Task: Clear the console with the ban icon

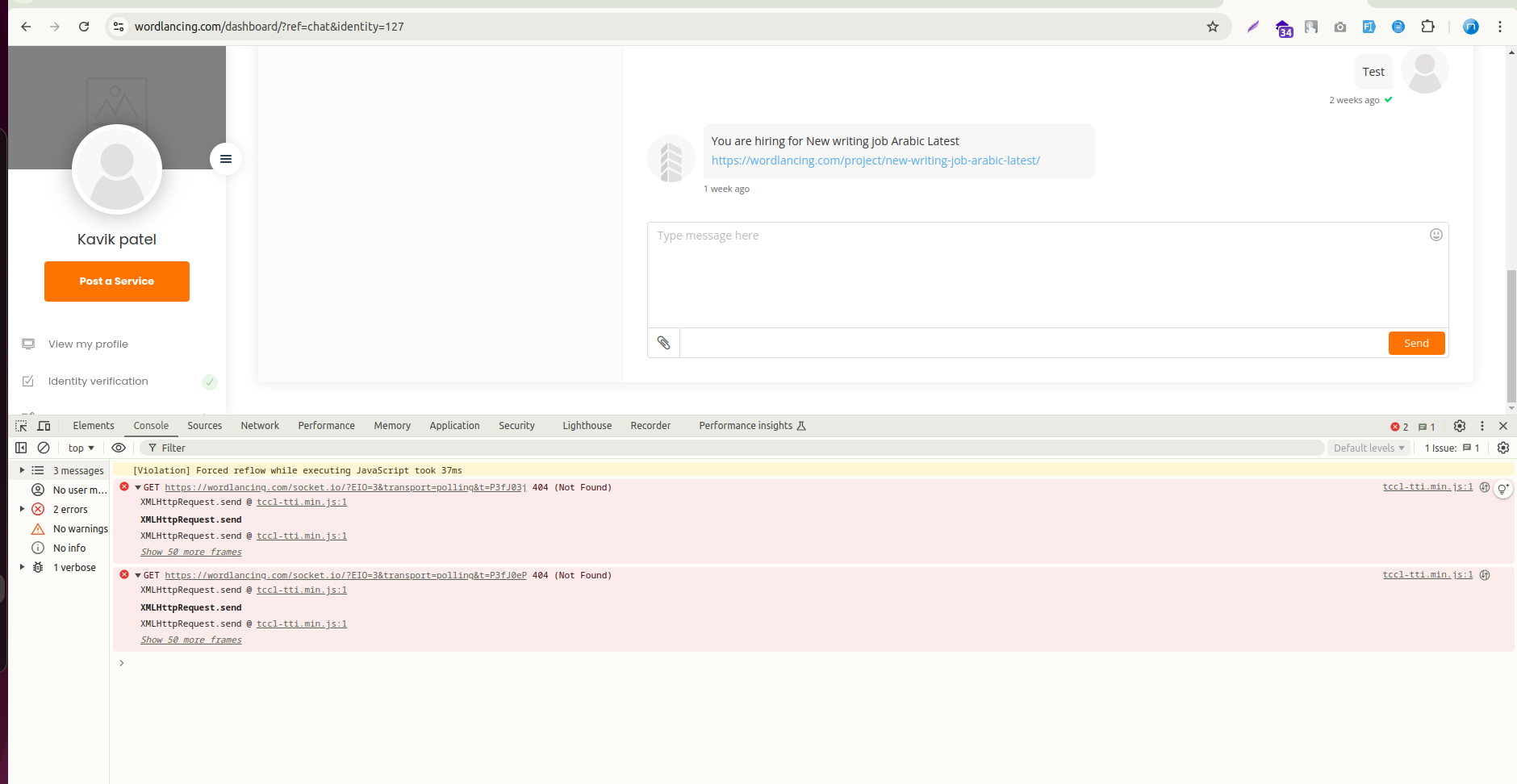Action: click(x=44, y=448)
